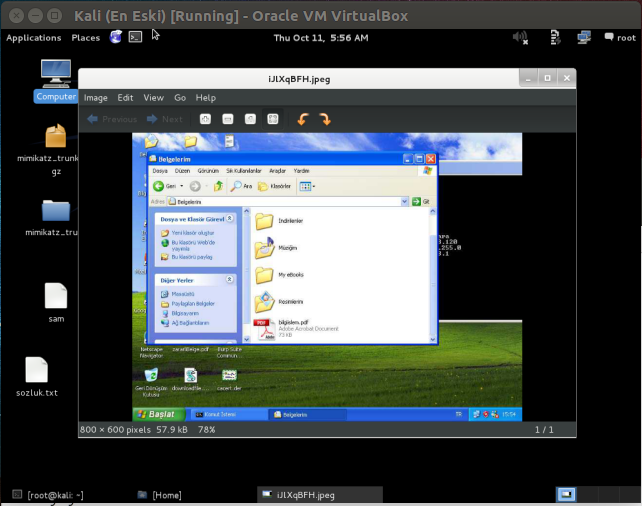Rotate the image clockwise
The image size is (642, 506).
325,119
